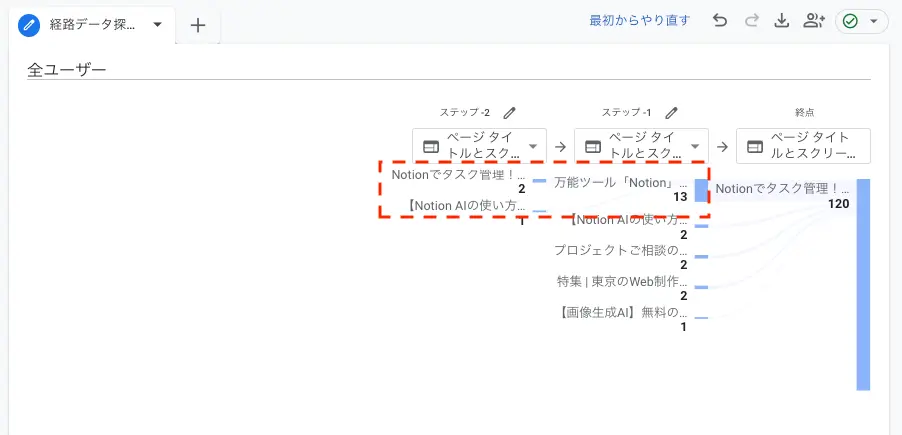
Task: Click the redo arrow icon
Action: pyautogui.click(x=751, y=21)
